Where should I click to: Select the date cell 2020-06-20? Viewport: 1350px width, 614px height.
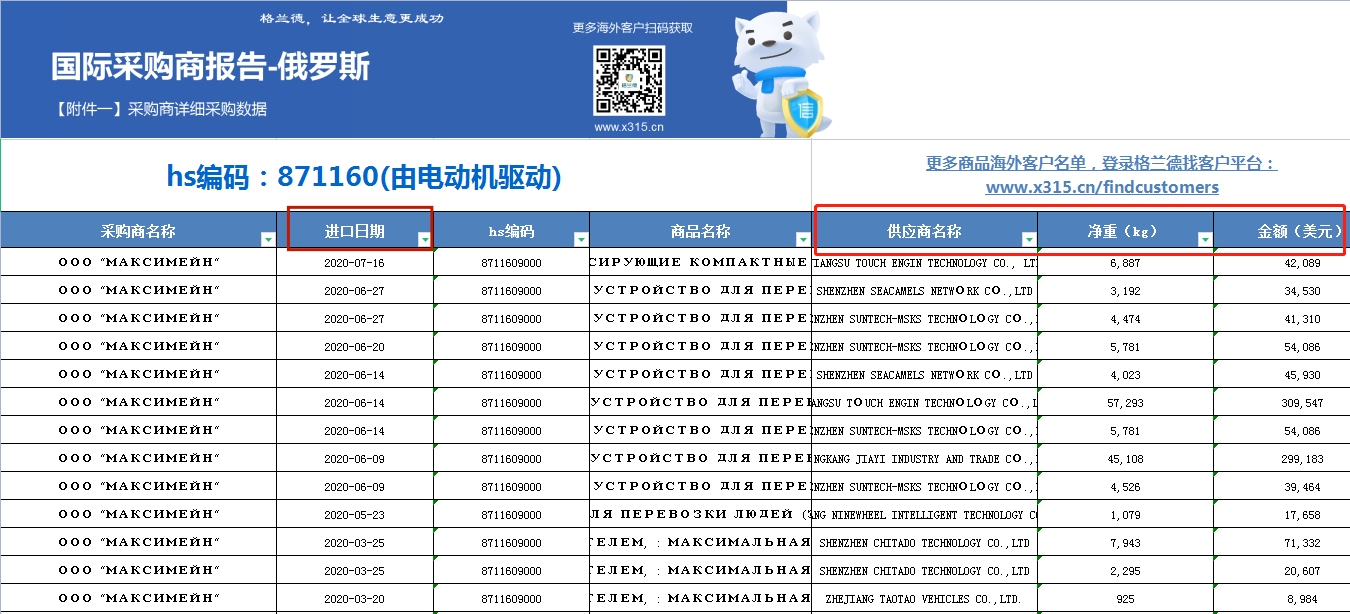[x=355, y=347]
